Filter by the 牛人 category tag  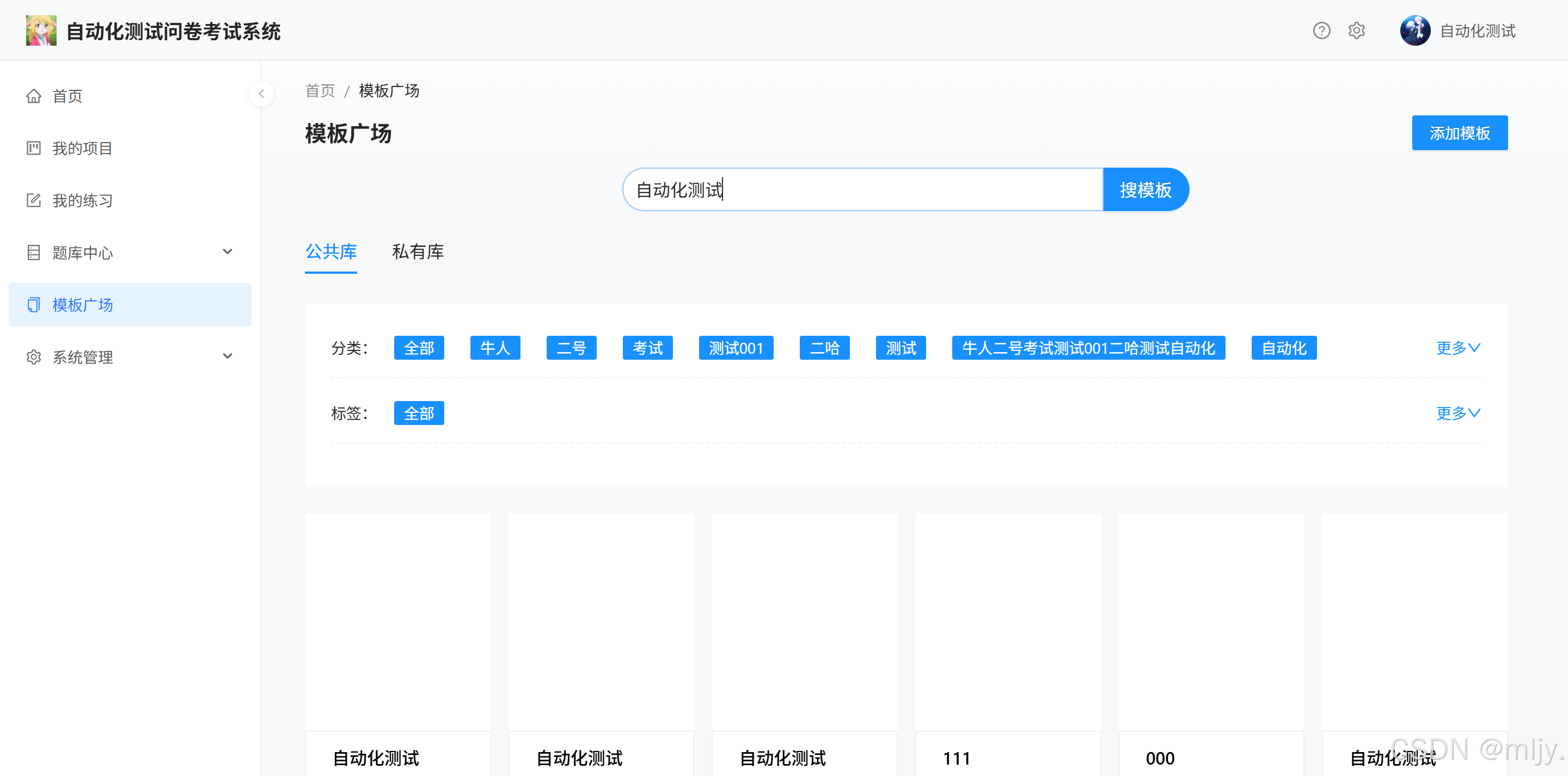(495, 348)
